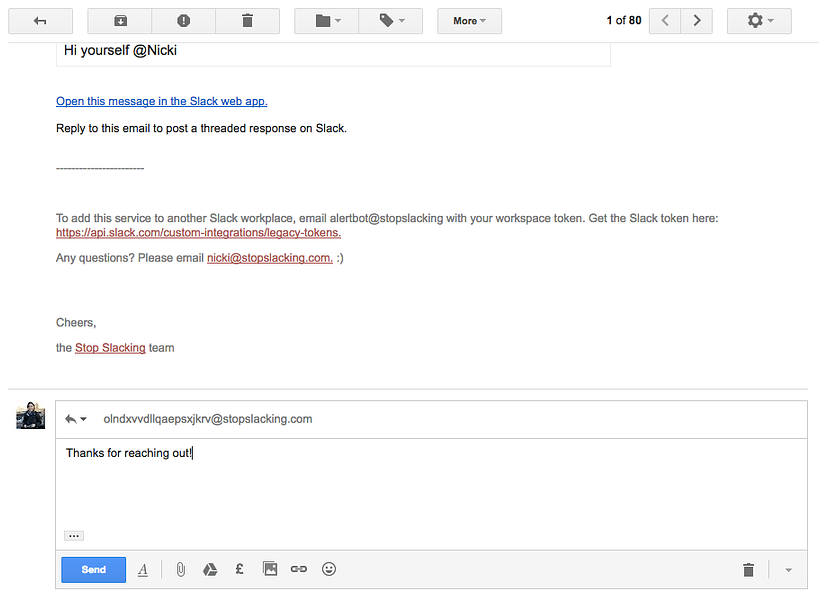Archive this conversation
This screenshot has width=819, height=600.
tap(120, 21)
